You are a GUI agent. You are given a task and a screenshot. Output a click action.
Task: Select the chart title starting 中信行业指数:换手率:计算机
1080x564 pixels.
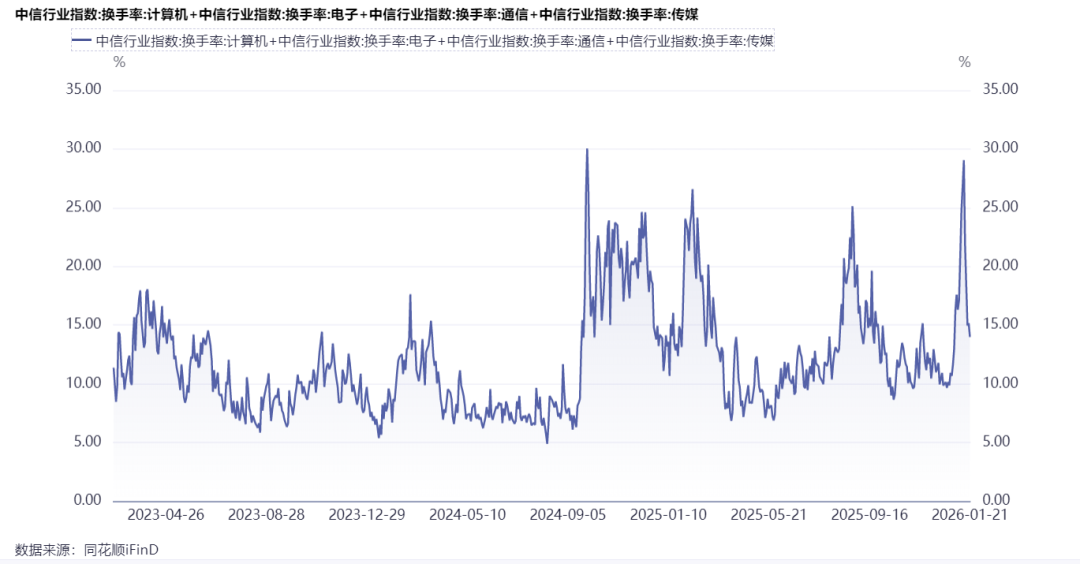pyautogui.click(x=357, y=14)
